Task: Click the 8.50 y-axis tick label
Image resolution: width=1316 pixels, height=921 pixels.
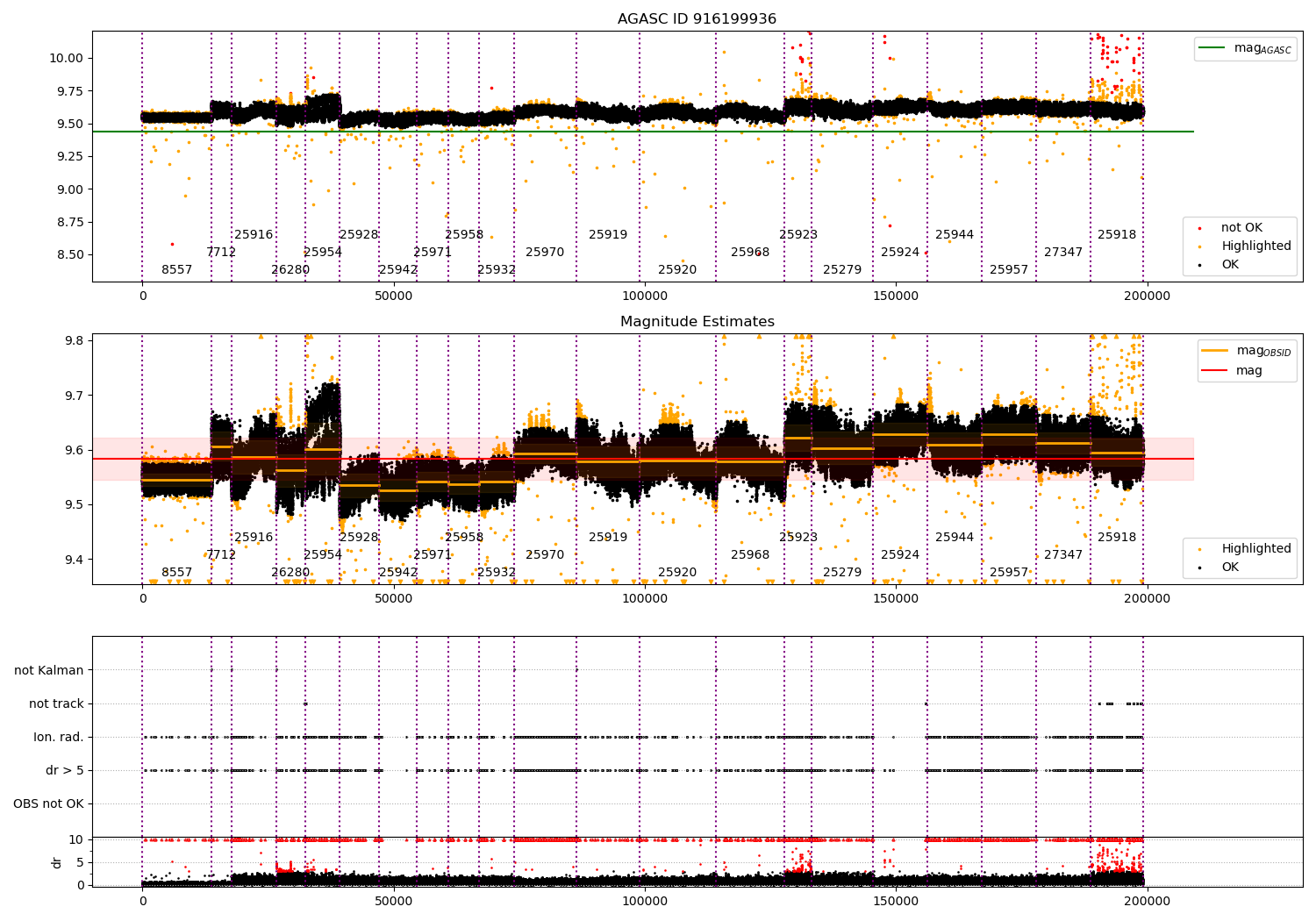Action: 69,255
